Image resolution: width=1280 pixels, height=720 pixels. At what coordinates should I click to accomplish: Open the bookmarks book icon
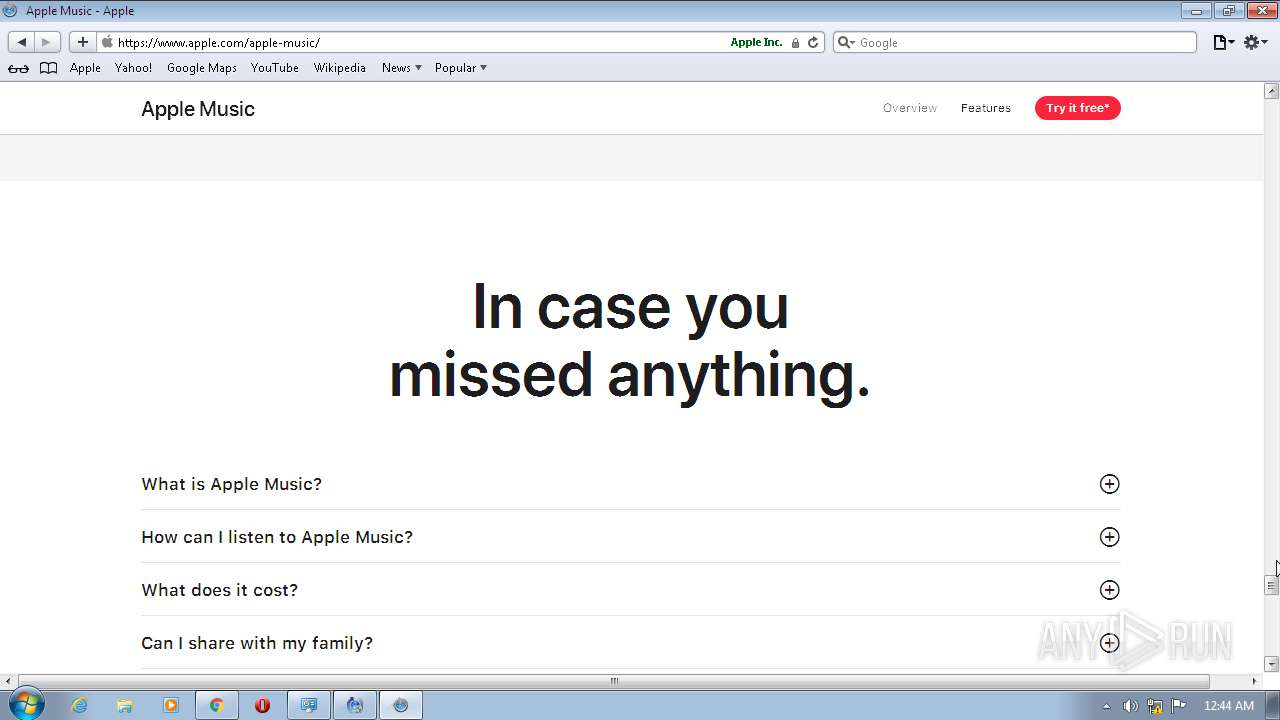tap(48, 68)
